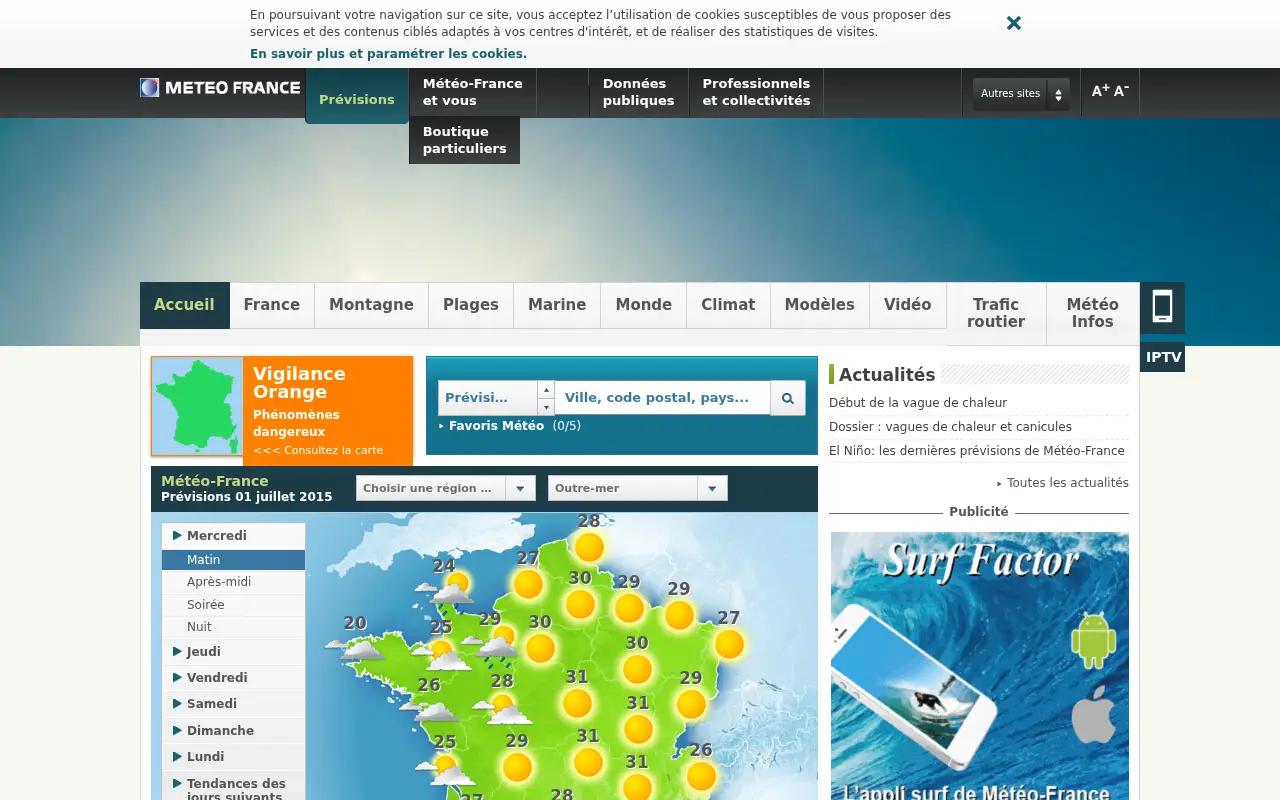Open Météo-France et vous menu
This screenshot has width=1280, height=800.
point(473,92)
